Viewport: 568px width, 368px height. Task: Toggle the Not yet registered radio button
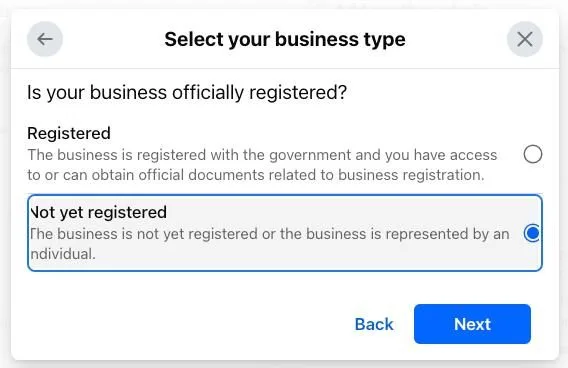click(x=532, y=233)
